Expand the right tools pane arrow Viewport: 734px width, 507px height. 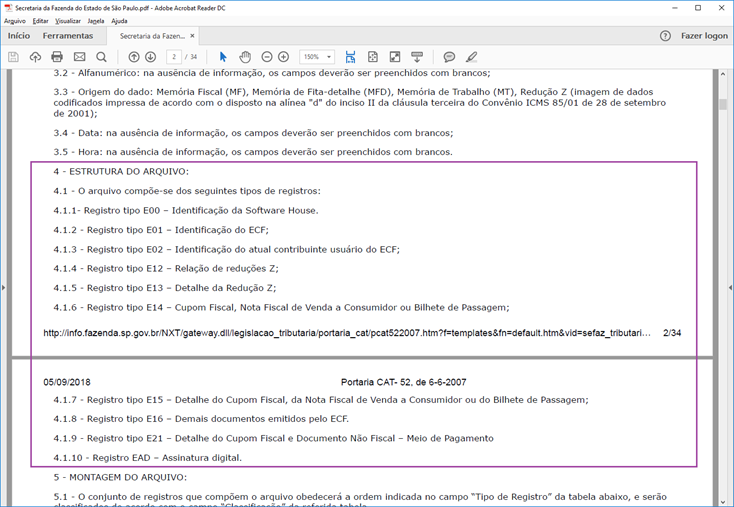[730, 287]
